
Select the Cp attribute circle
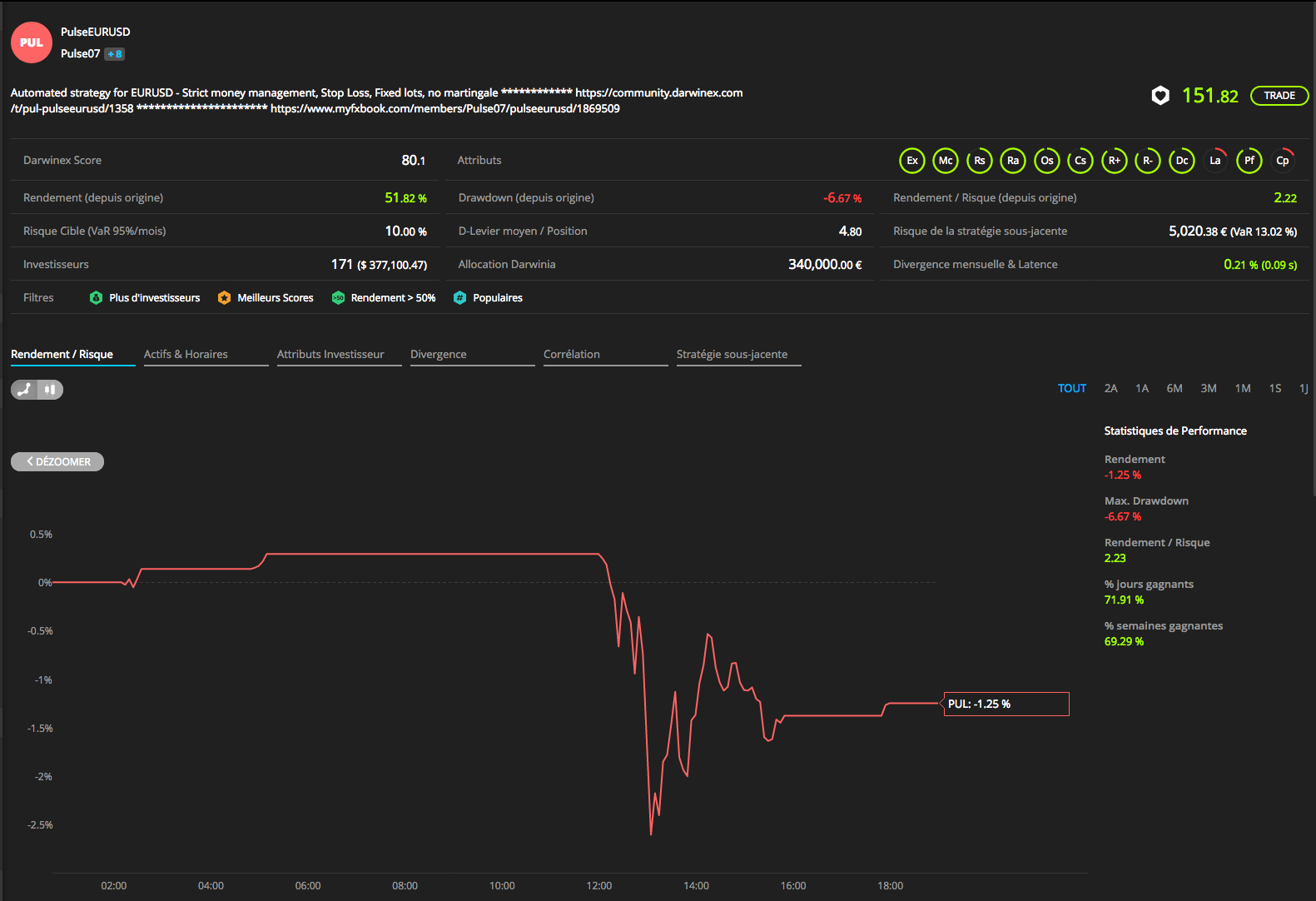click(x=1283, y=161)
